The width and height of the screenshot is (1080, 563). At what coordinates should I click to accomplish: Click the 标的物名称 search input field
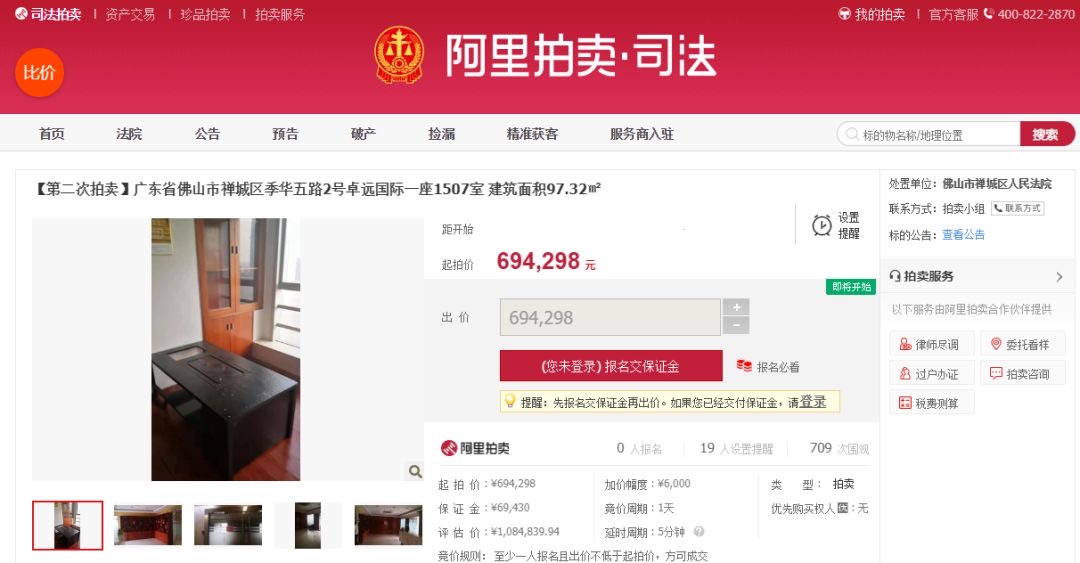point(928,134)
